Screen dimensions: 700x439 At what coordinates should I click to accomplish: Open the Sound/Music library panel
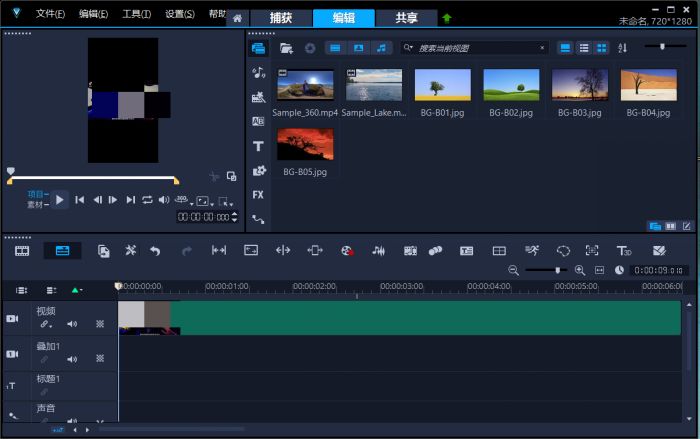(x=258, y=72)
